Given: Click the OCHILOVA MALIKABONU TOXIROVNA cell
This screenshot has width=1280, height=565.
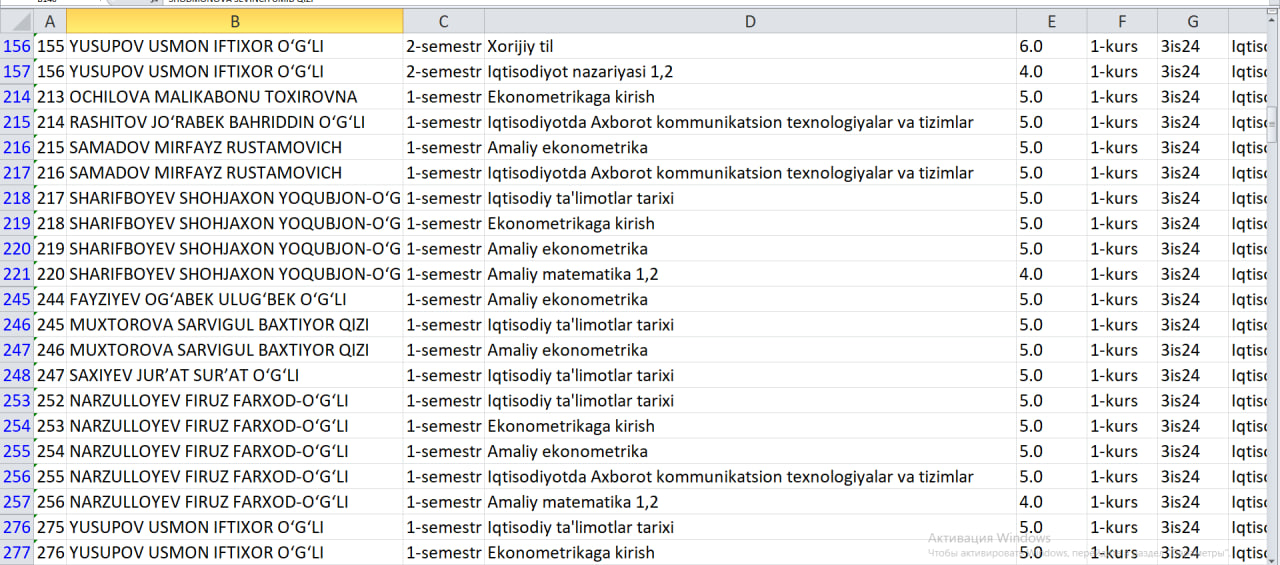Looking at the screenshot, I should click(235, 97).
